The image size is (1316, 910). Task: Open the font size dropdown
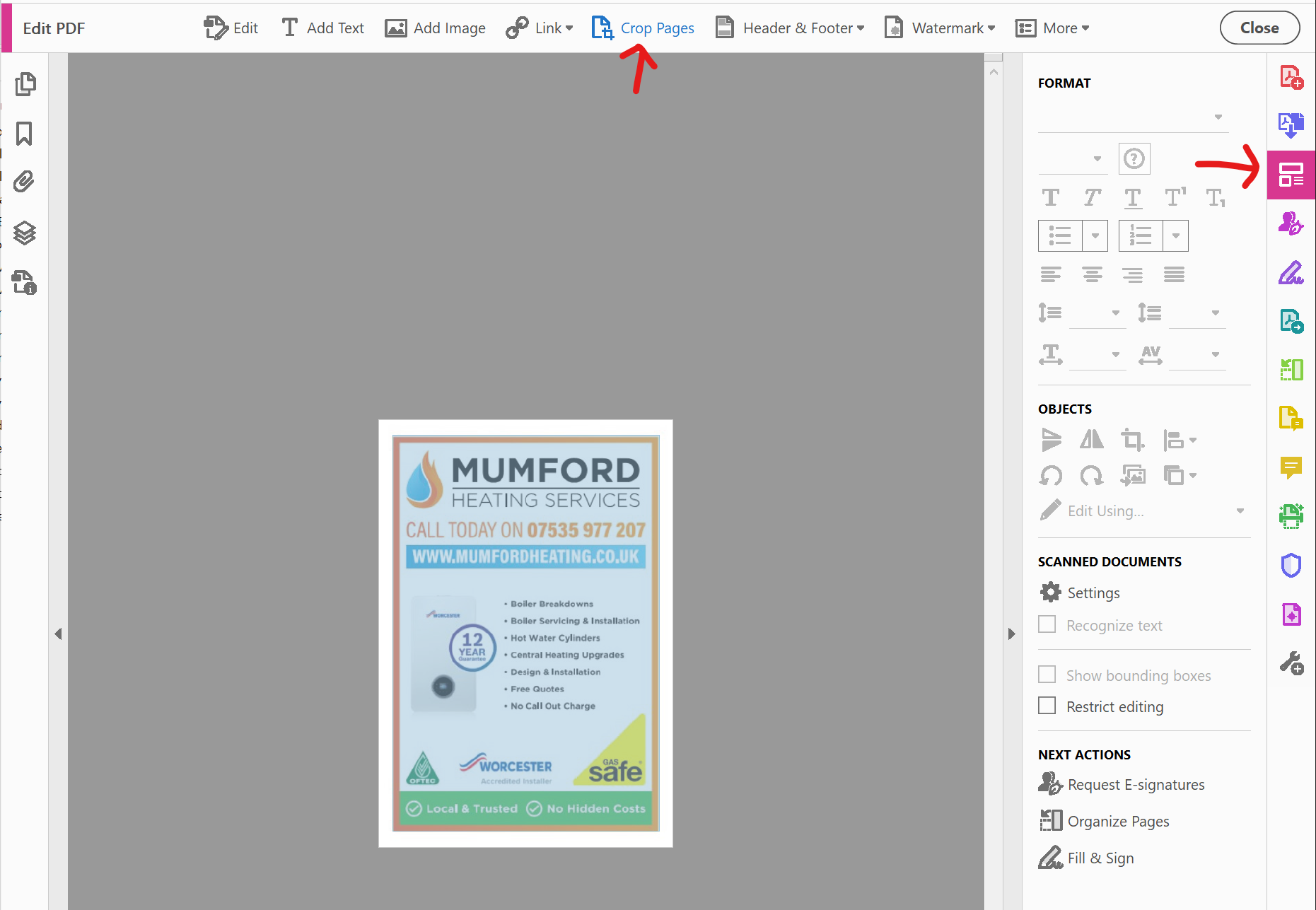click(1073, 159)
